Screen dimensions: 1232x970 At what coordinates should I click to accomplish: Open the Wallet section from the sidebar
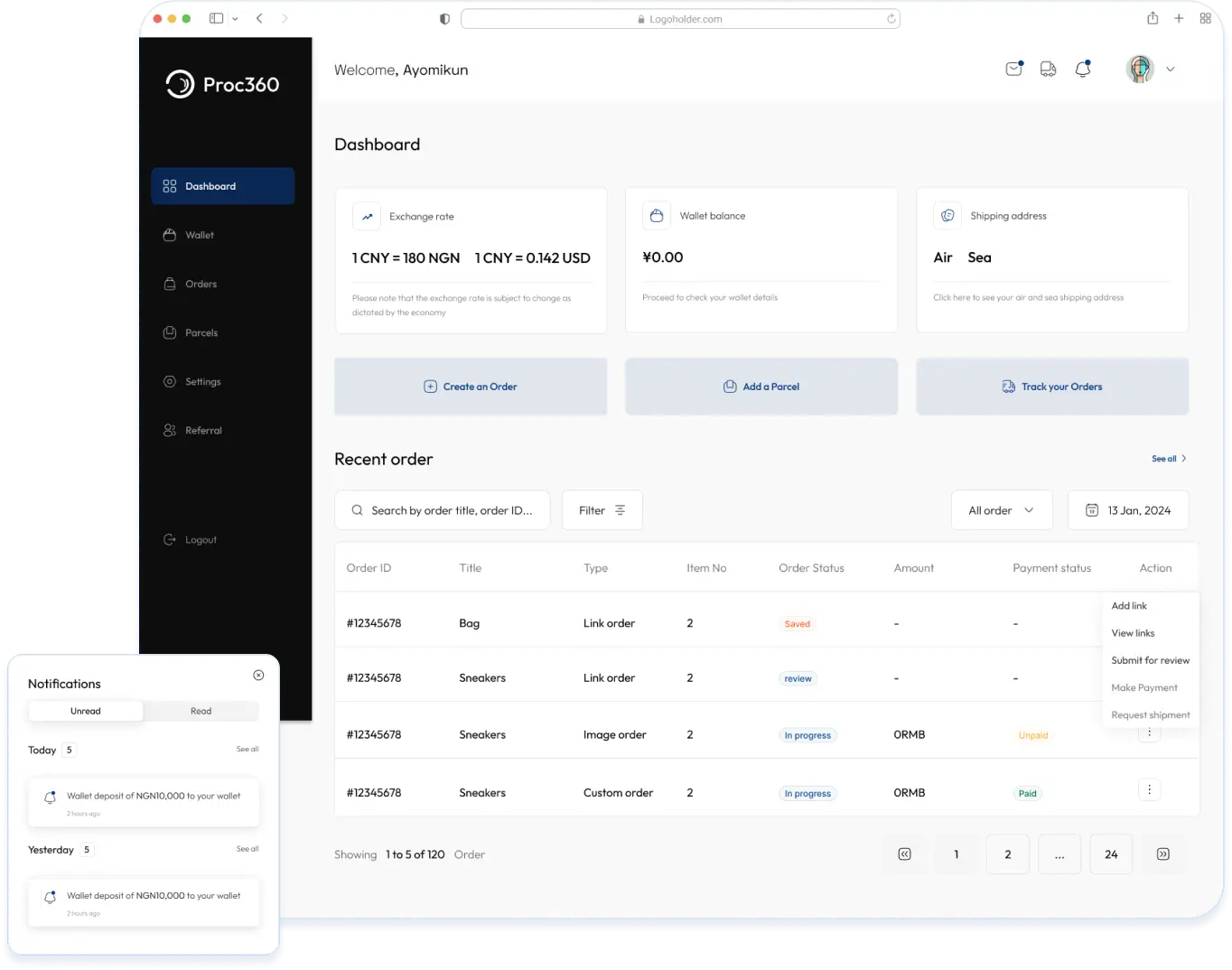[200, 235]
